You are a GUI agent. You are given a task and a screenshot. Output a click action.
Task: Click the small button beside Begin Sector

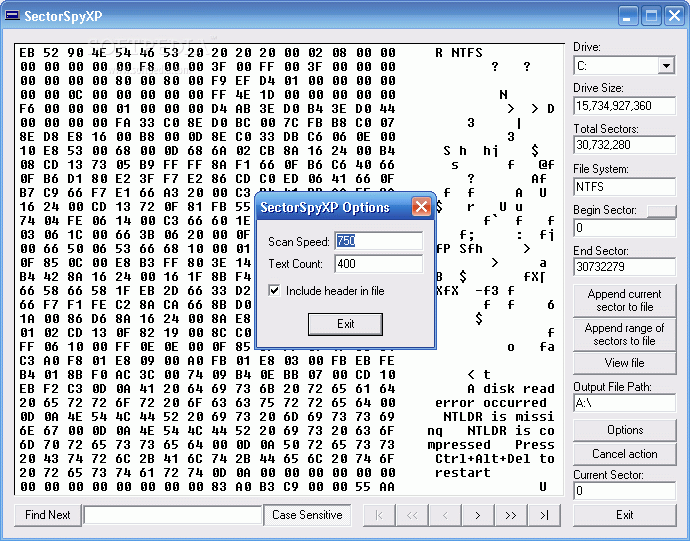point(661,211)
